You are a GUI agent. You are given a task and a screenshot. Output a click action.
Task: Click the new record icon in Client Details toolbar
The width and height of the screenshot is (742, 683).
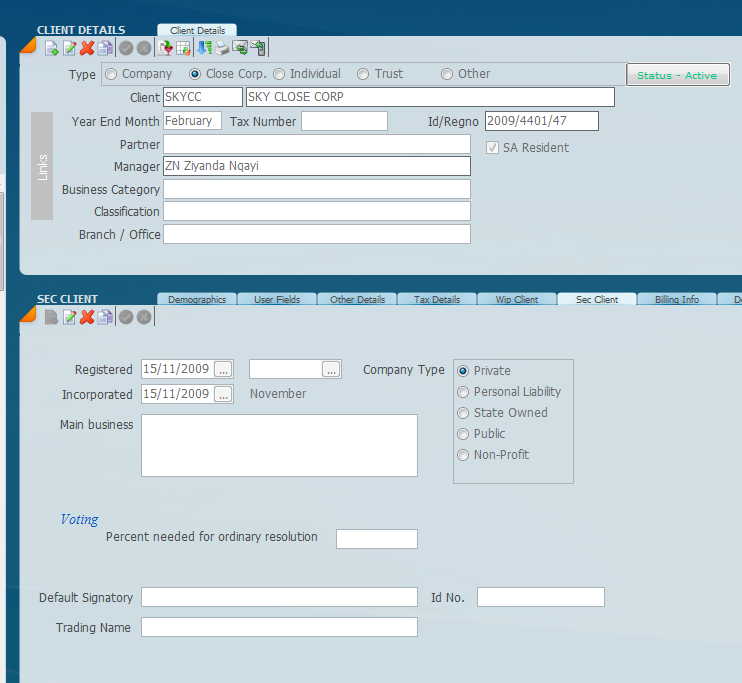click(x=52, y=48)
